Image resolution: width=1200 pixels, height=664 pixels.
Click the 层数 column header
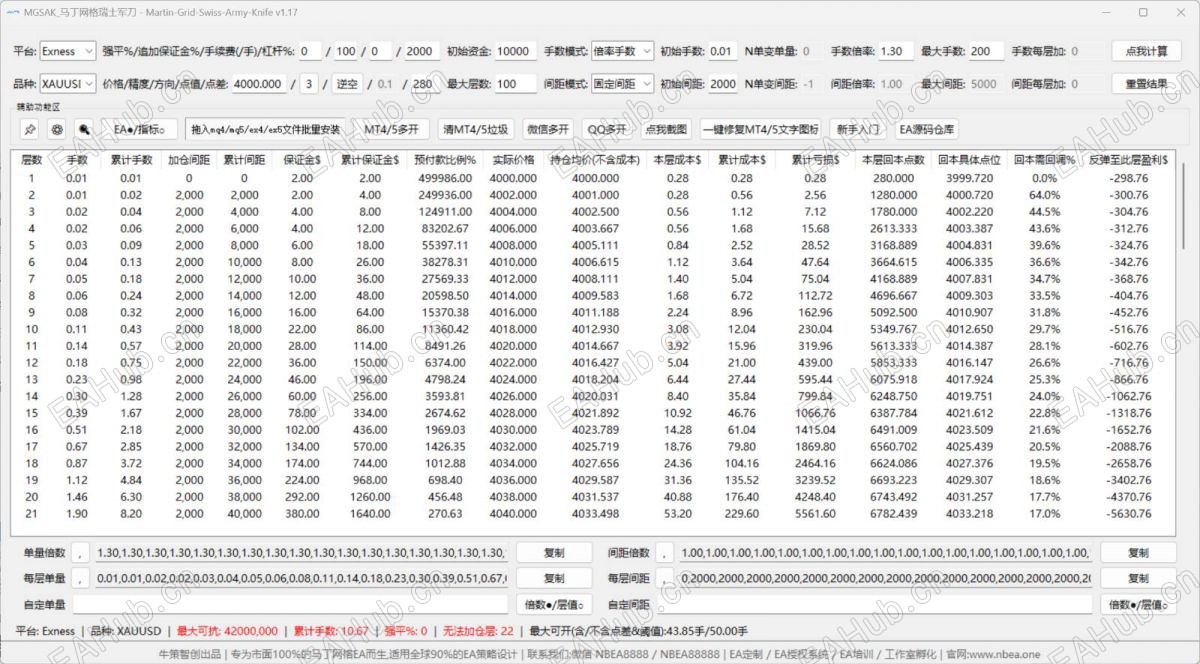(x=32, y=159)
